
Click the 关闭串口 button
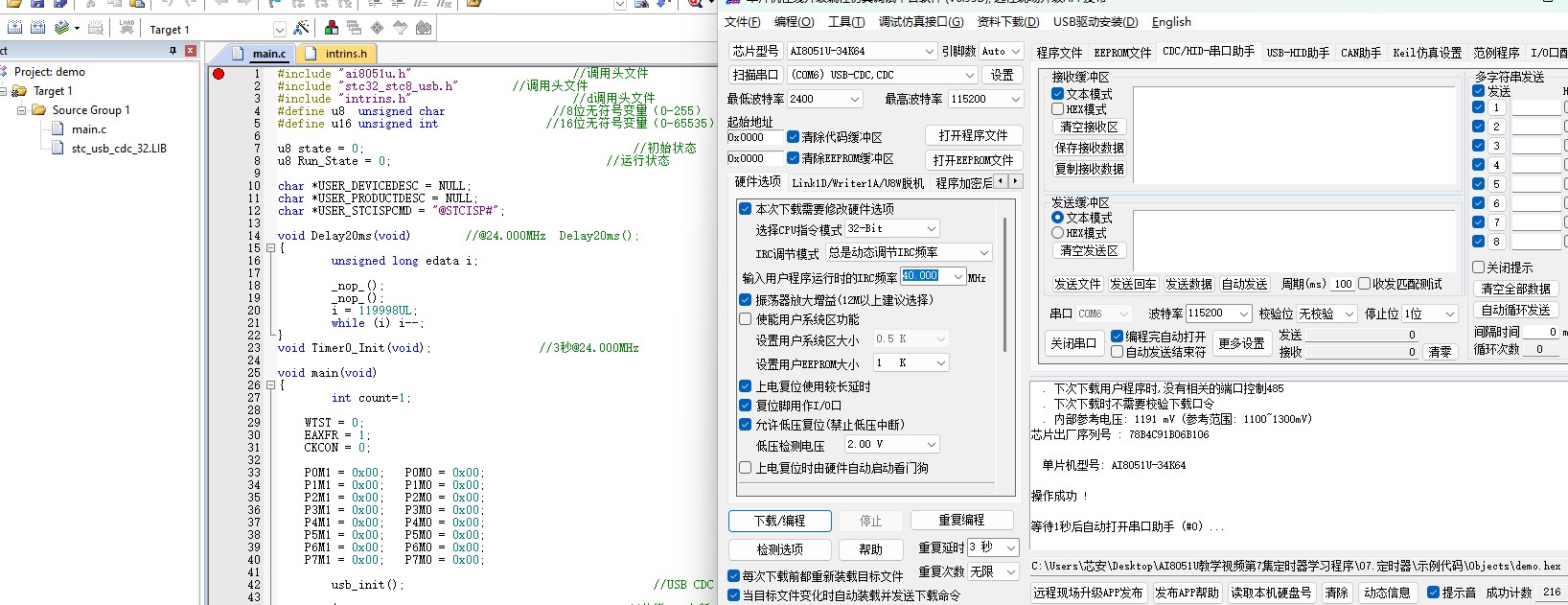tap(1073, 343)
